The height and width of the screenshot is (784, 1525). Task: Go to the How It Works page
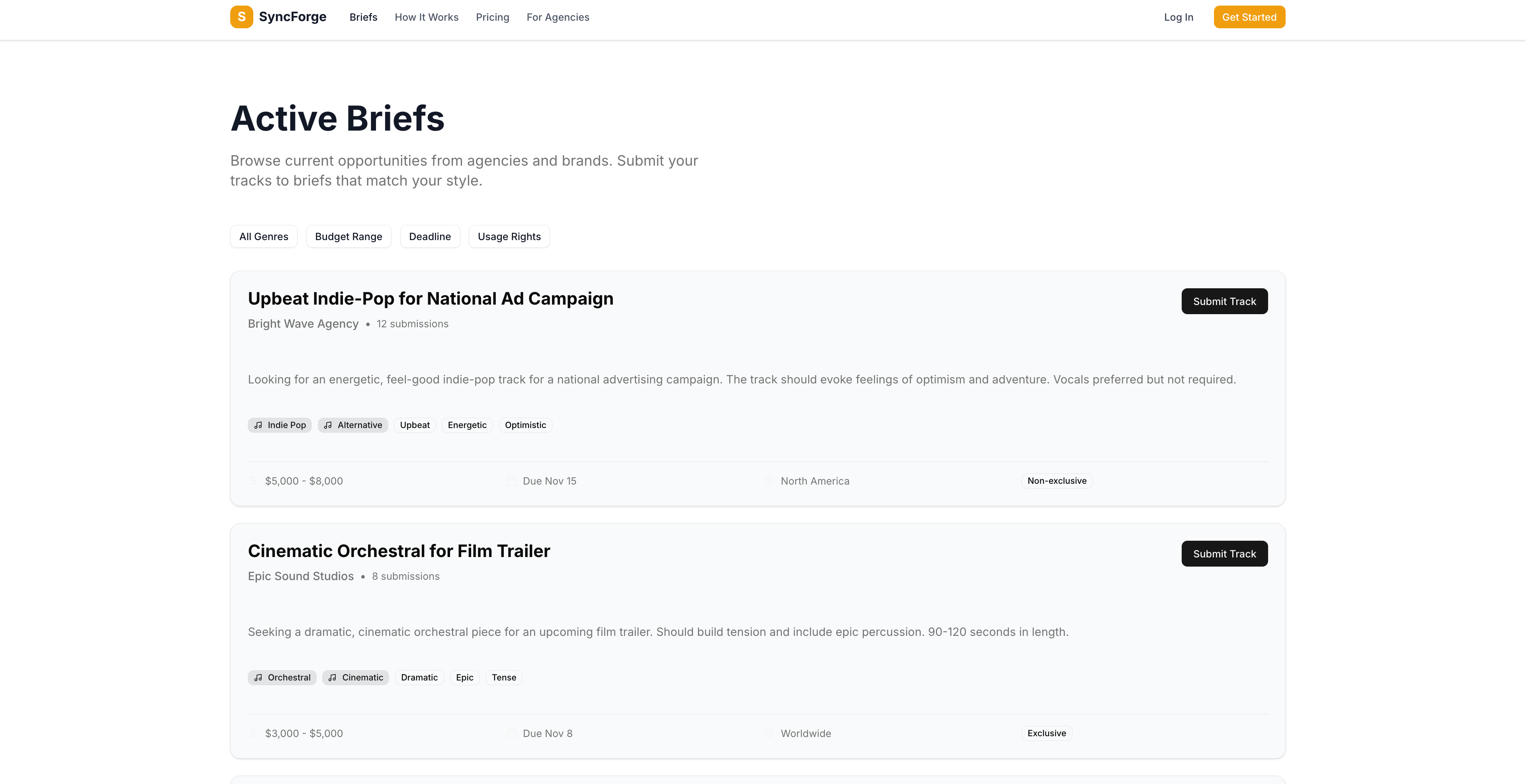point(426,17)
